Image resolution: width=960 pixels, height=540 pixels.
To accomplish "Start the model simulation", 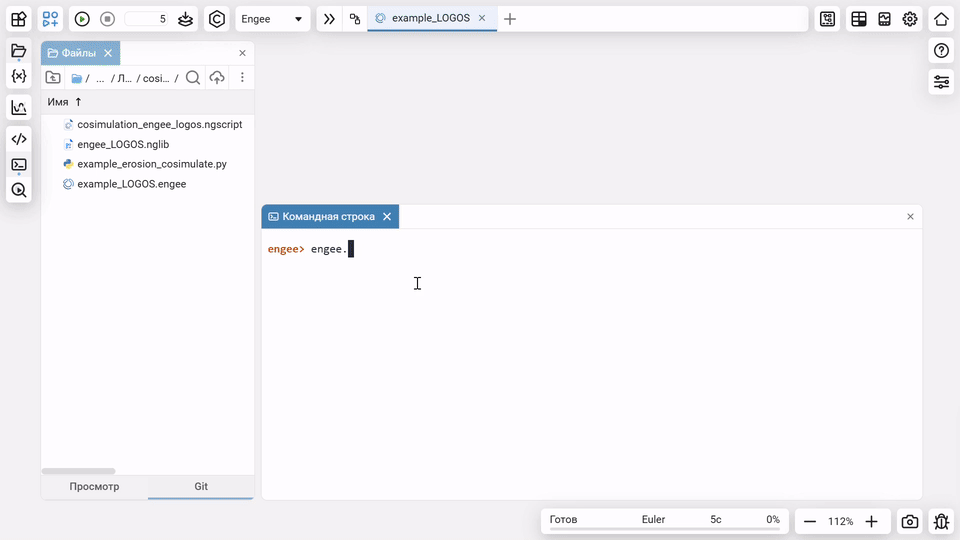I will (82, 19).
